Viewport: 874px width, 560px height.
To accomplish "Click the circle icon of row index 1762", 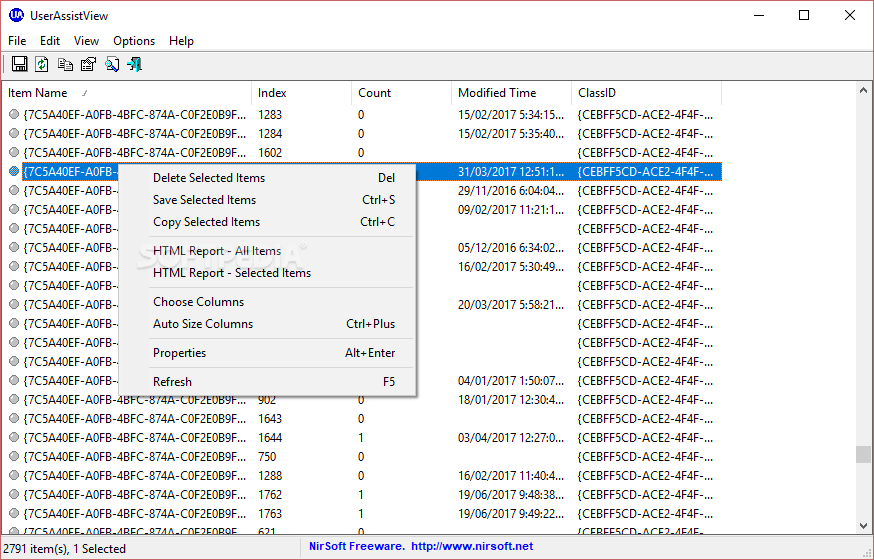I will pos(14,494).
